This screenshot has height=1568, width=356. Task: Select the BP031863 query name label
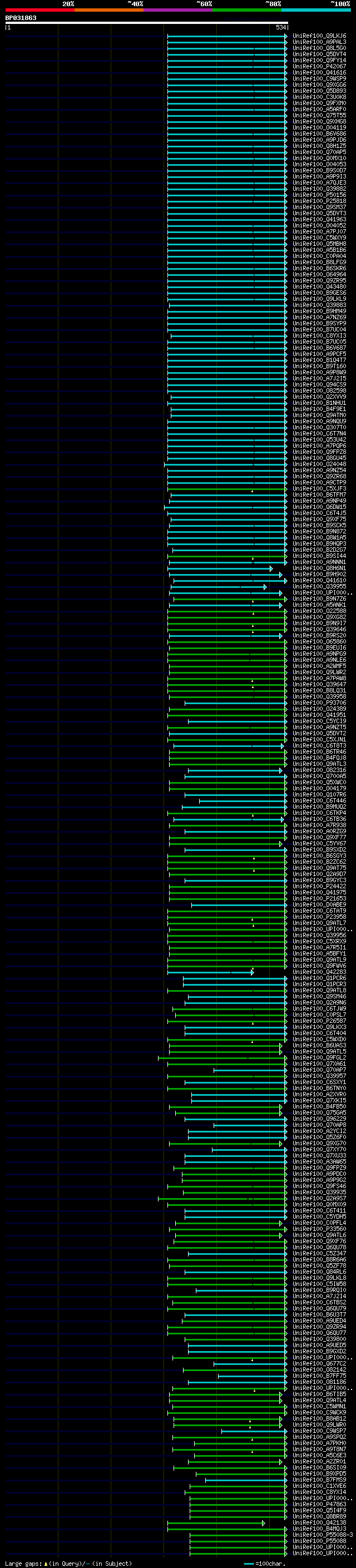pos(21,18)
